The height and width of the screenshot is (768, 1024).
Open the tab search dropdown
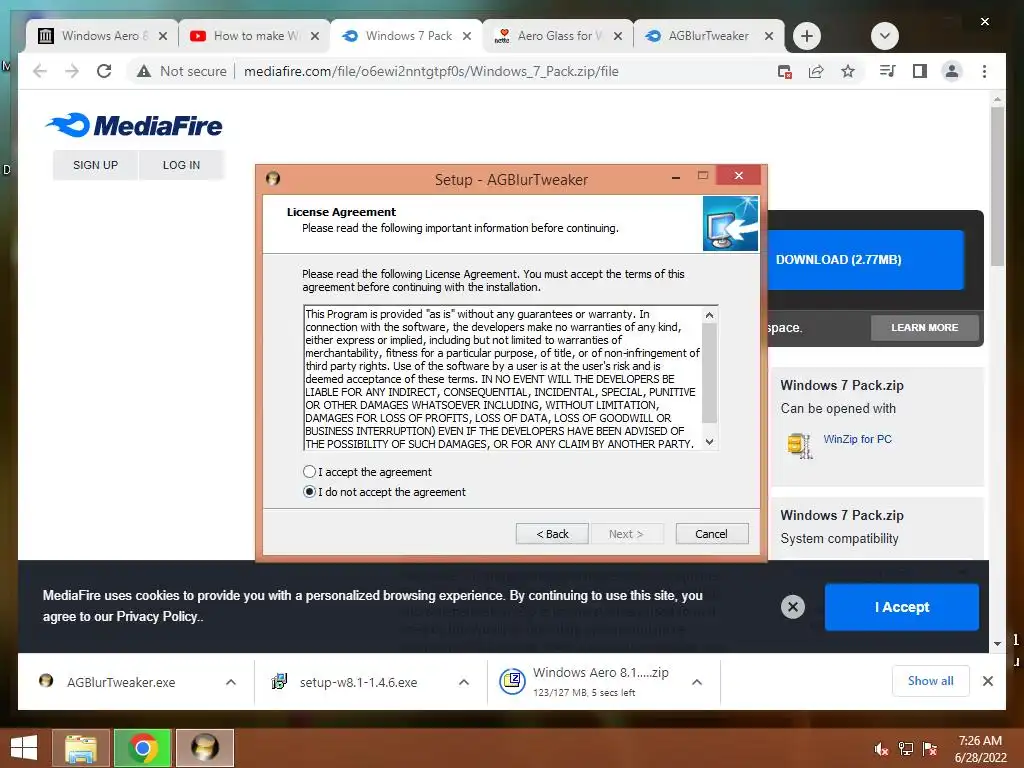[885, 36]
